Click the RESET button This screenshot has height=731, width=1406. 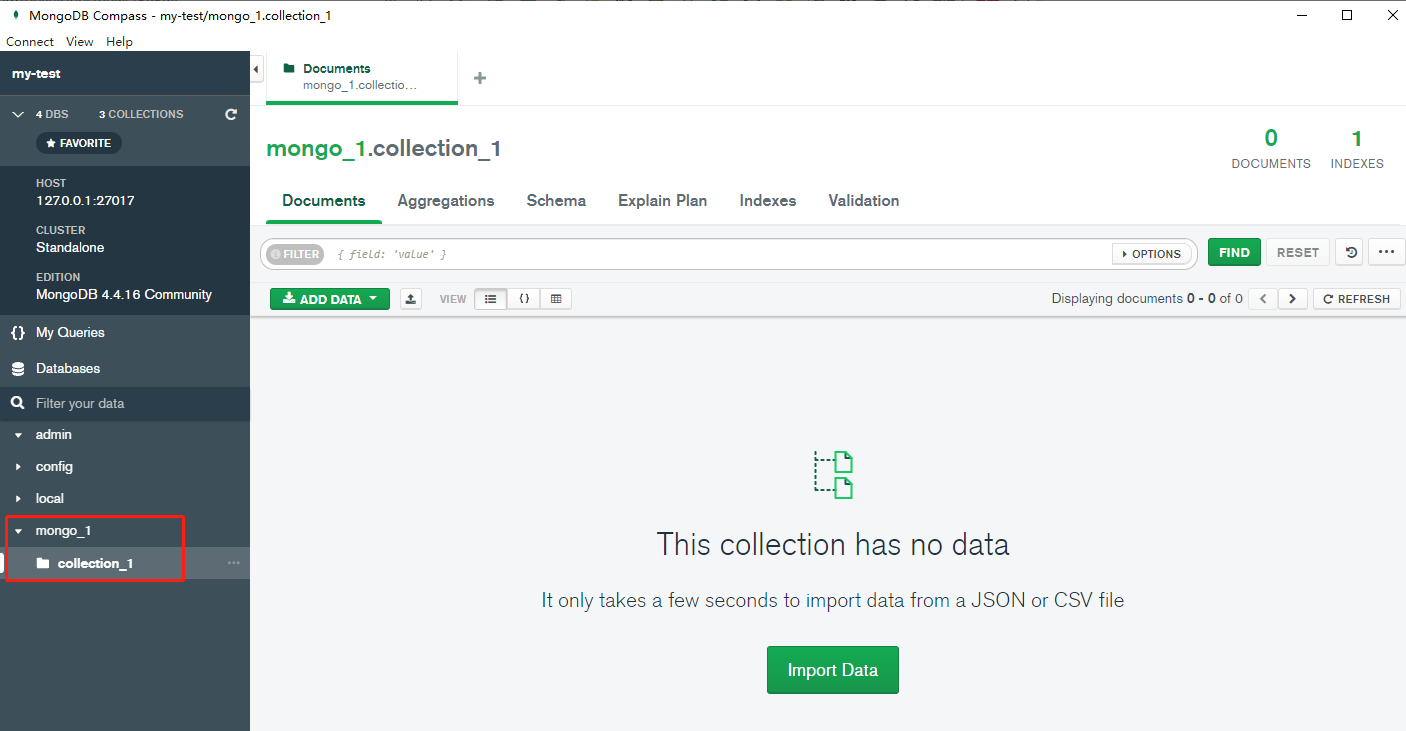1297,252
